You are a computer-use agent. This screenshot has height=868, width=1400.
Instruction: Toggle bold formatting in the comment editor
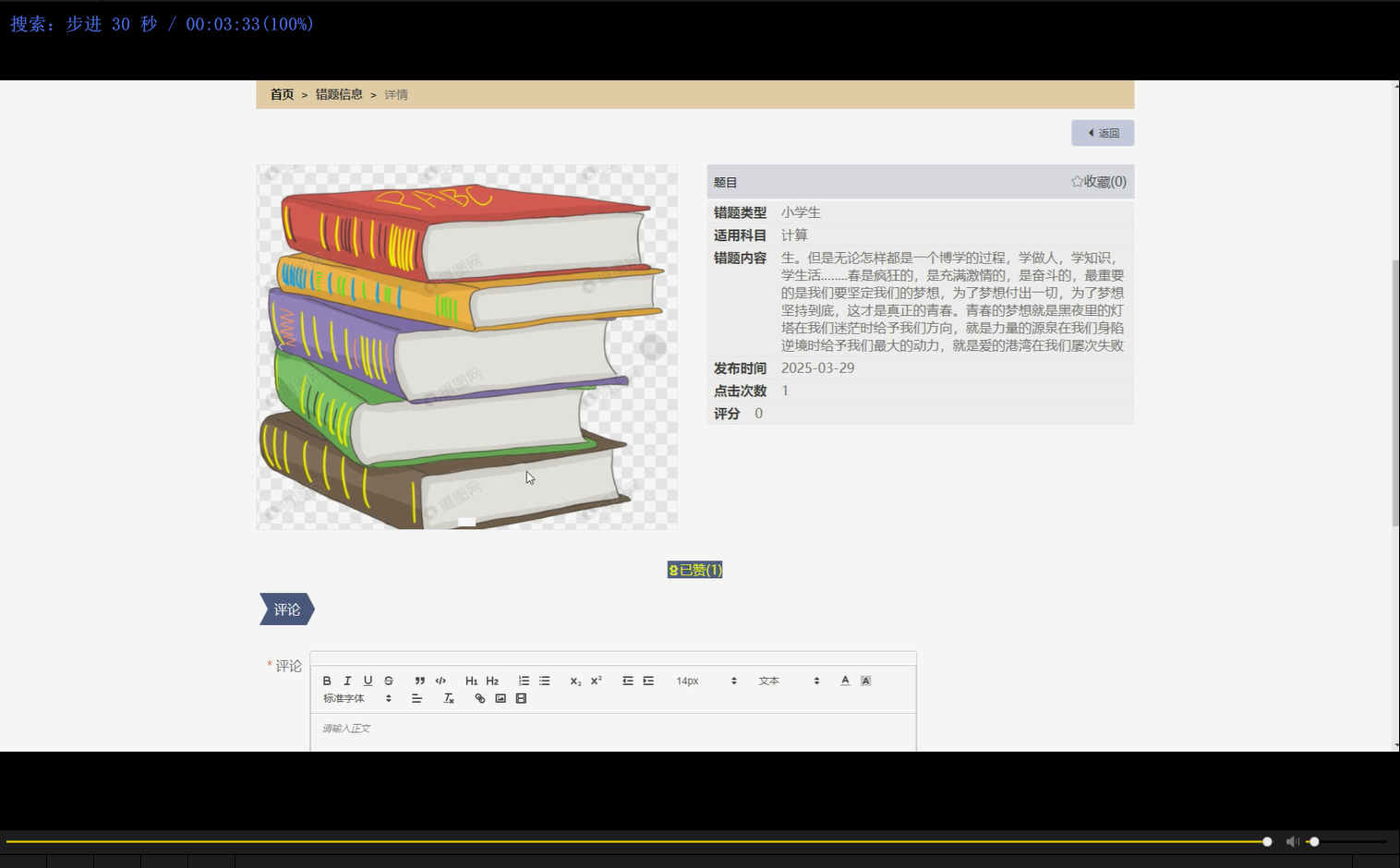click(x=327, y=681)
